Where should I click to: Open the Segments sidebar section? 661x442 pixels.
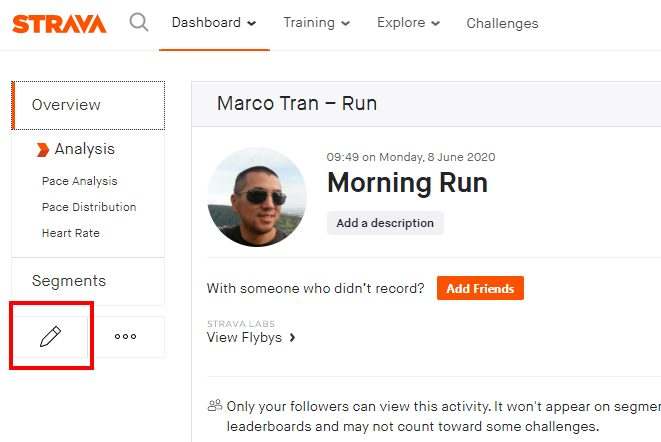[69, 281]
